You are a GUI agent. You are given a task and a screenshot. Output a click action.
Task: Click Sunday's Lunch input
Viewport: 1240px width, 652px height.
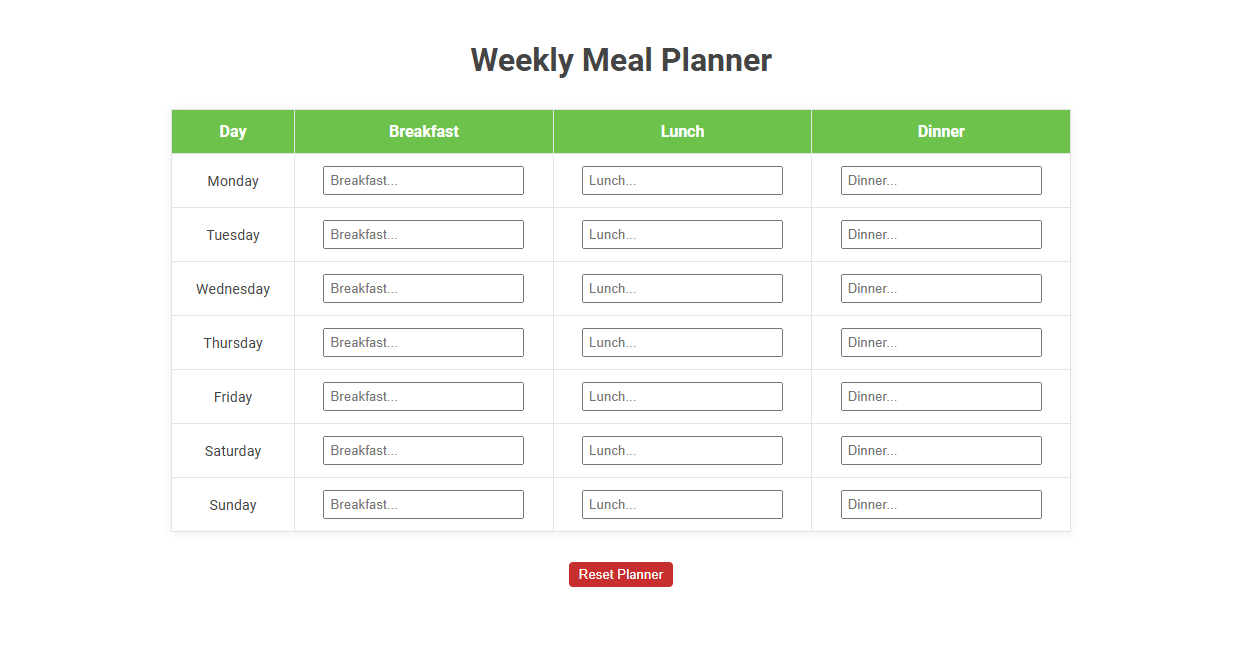pos(682,504)
